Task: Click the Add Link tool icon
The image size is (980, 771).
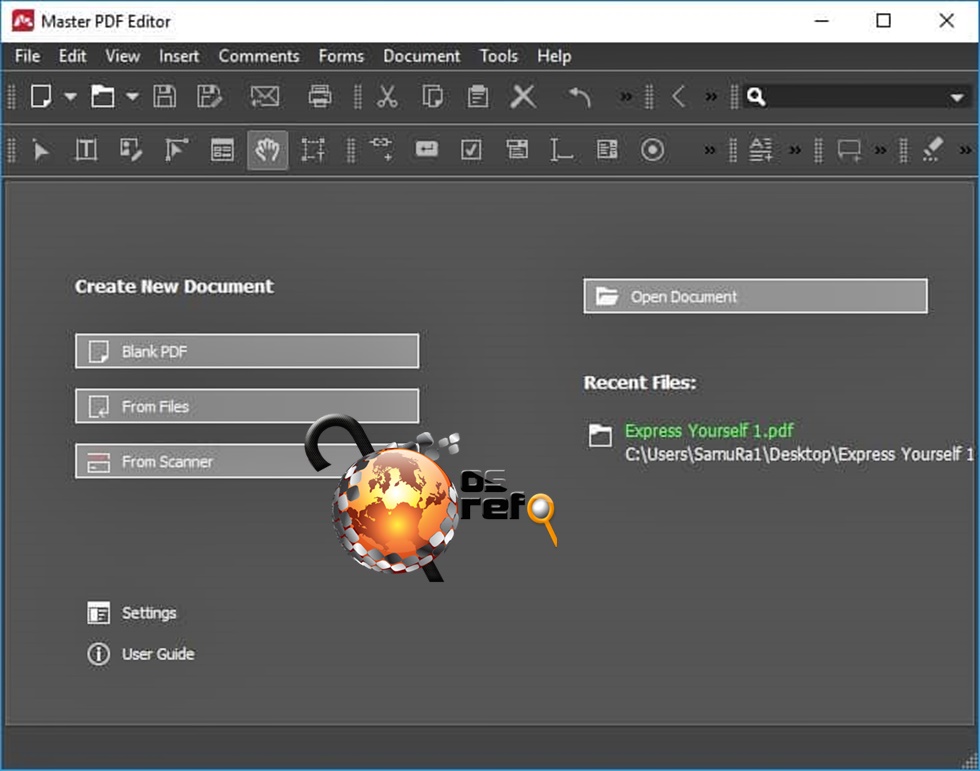Action: click(x=381, y=149)
